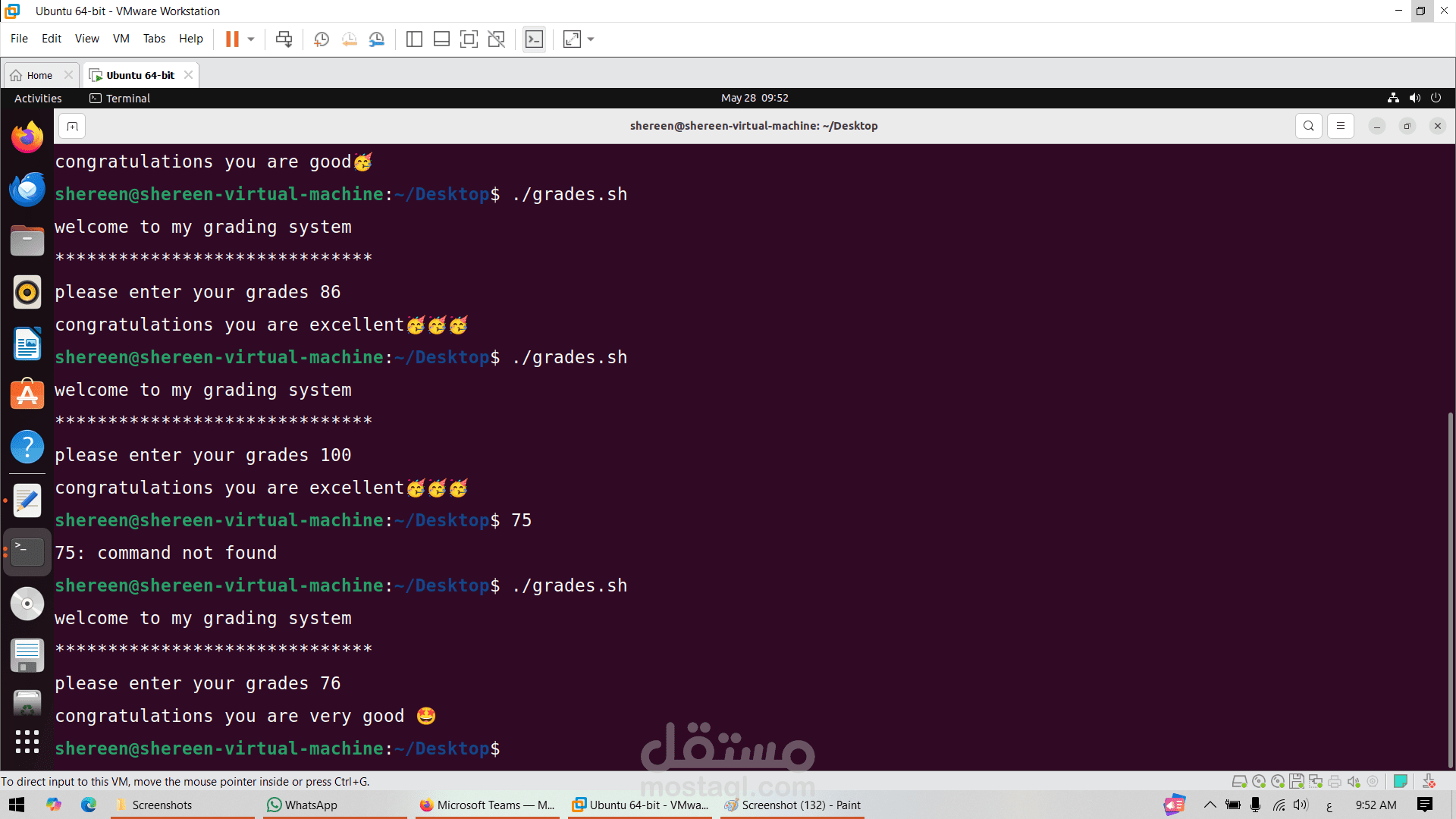The height and width of the screenshot is (819, 1456).
Task: Click the console view icon
Action: pyautogui.click(x=534, y=39)
